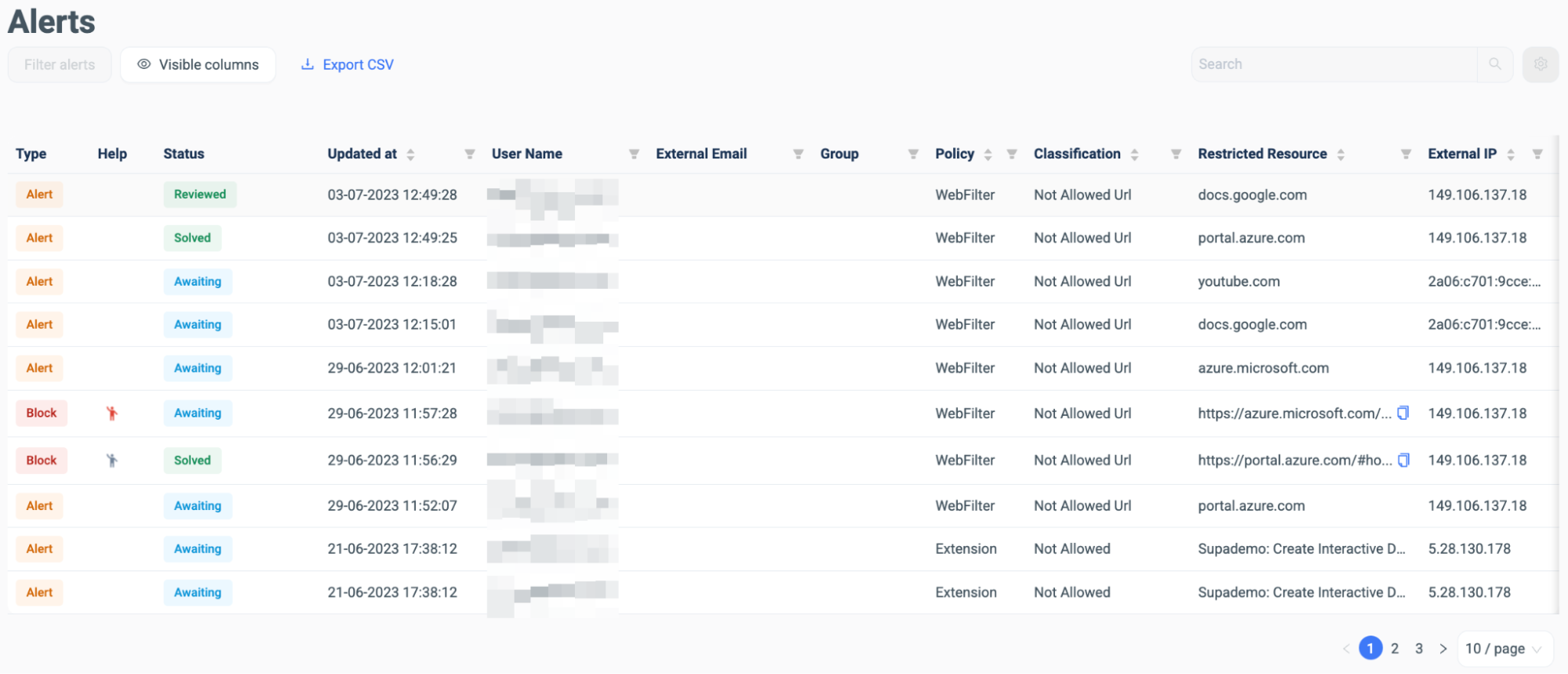Sort by the External IP column
The width and height of the screenshot is (1568, 674).
point(1511,155)
